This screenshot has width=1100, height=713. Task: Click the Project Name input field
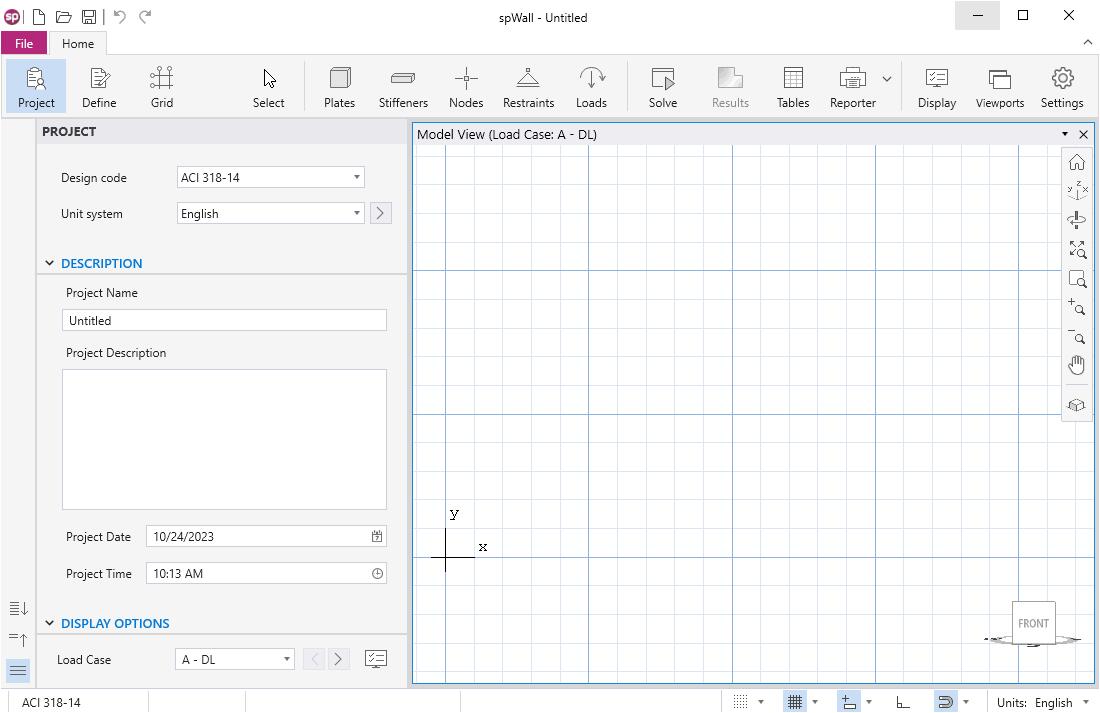coord(224,320)
